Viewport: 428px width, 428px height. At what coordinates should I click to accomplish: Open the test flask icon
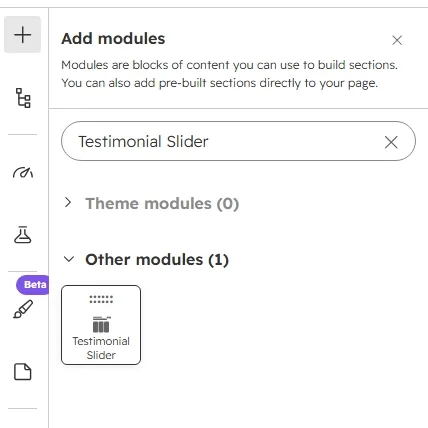23,234
